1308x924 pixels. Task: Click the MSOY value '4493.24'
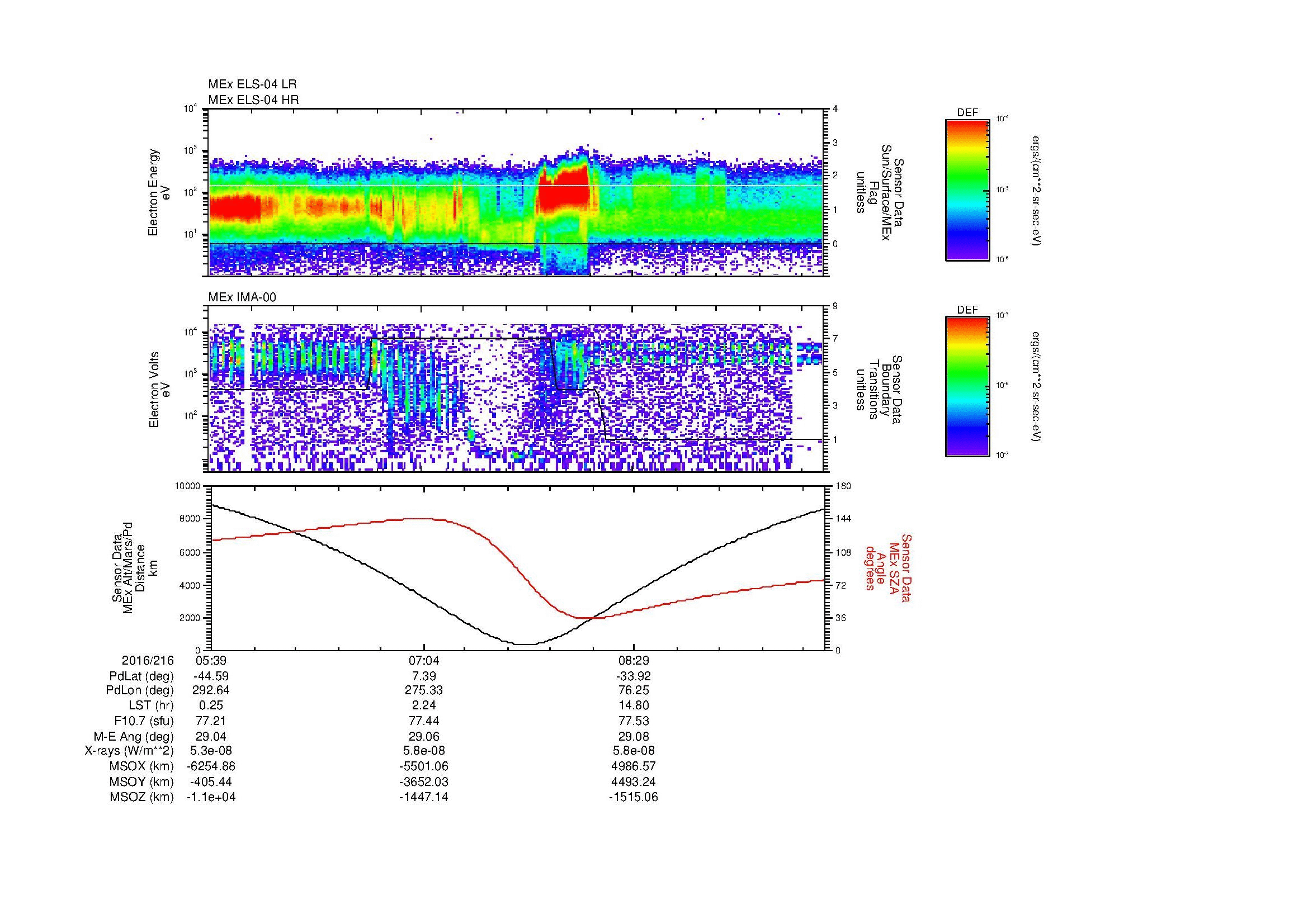tap(634, 781)
